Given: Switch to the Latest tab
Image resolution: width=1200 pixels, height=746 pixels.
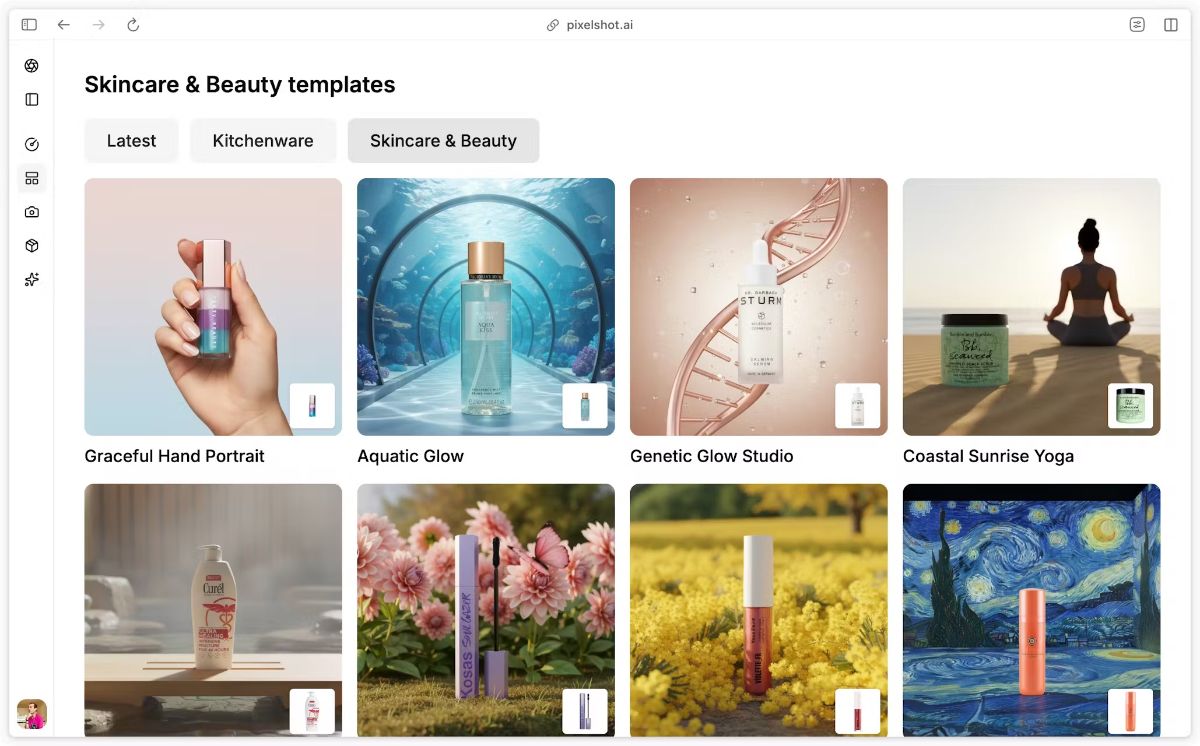Looking at the screenshot, I should (131, 141).
